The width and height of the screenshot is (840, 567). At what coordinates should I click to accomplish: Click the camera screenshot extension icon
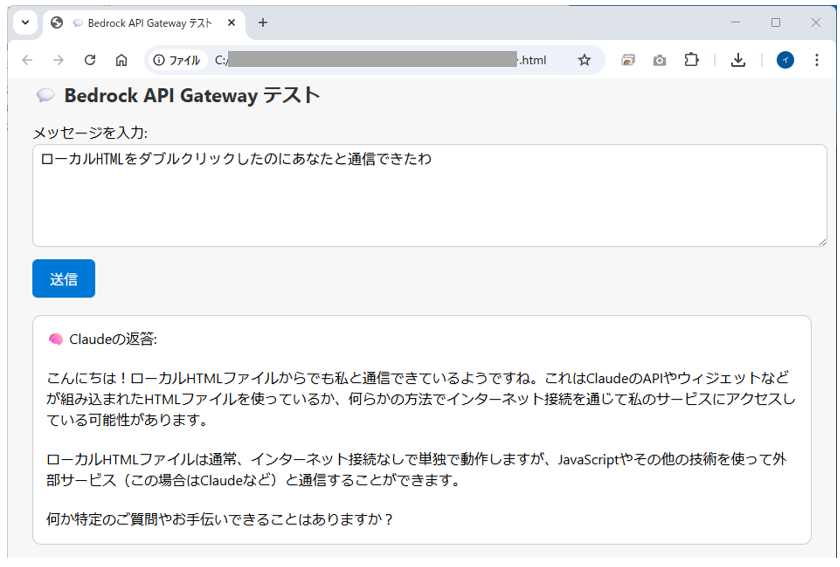tap(659, 61)
